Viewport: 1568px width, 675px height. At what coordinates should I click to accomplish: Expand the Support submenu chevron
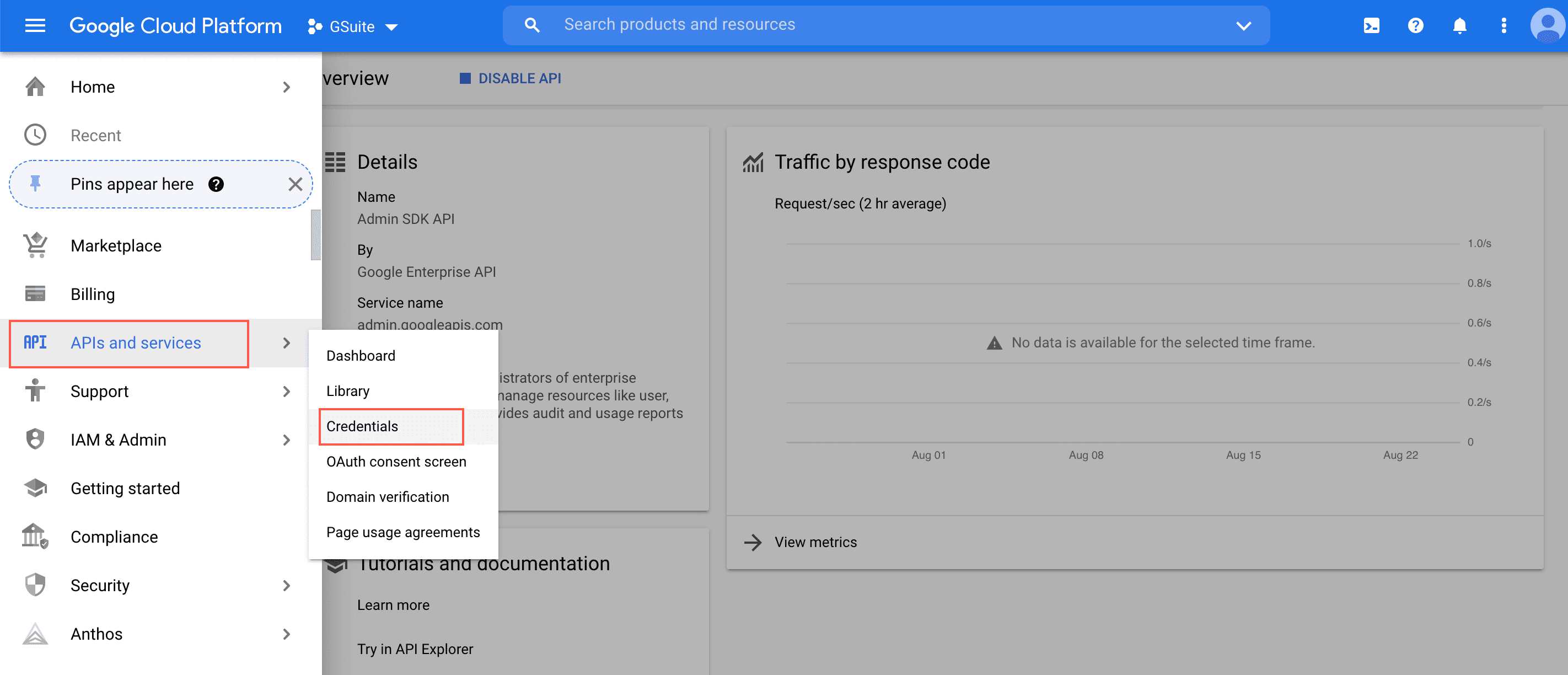coord(286,392)
